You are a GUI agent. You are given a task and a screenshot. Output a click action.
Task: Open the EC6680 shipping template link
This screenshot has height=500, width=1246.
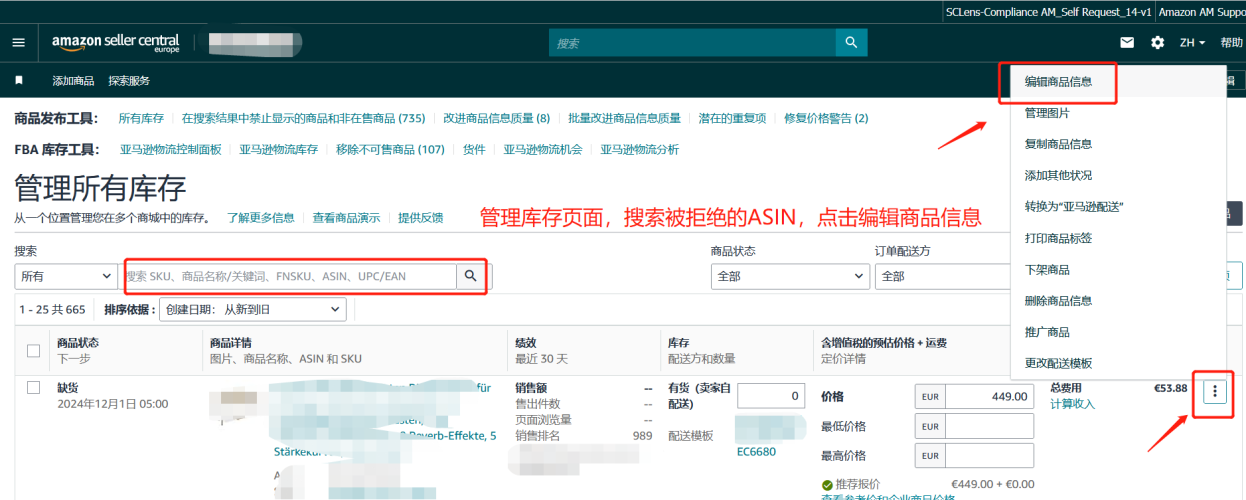pyautogui.click(x=756, y=451)
